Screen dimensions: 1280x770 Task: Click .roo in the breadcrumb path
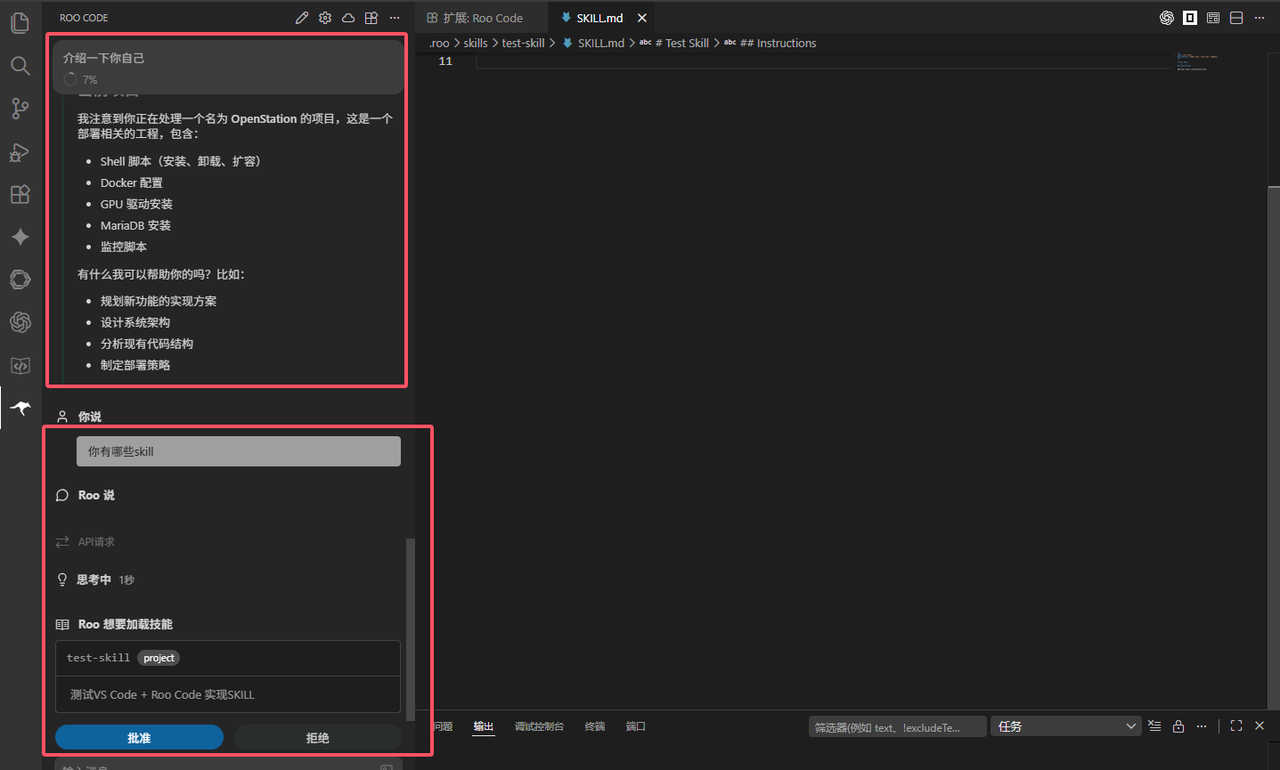point(439,43)
